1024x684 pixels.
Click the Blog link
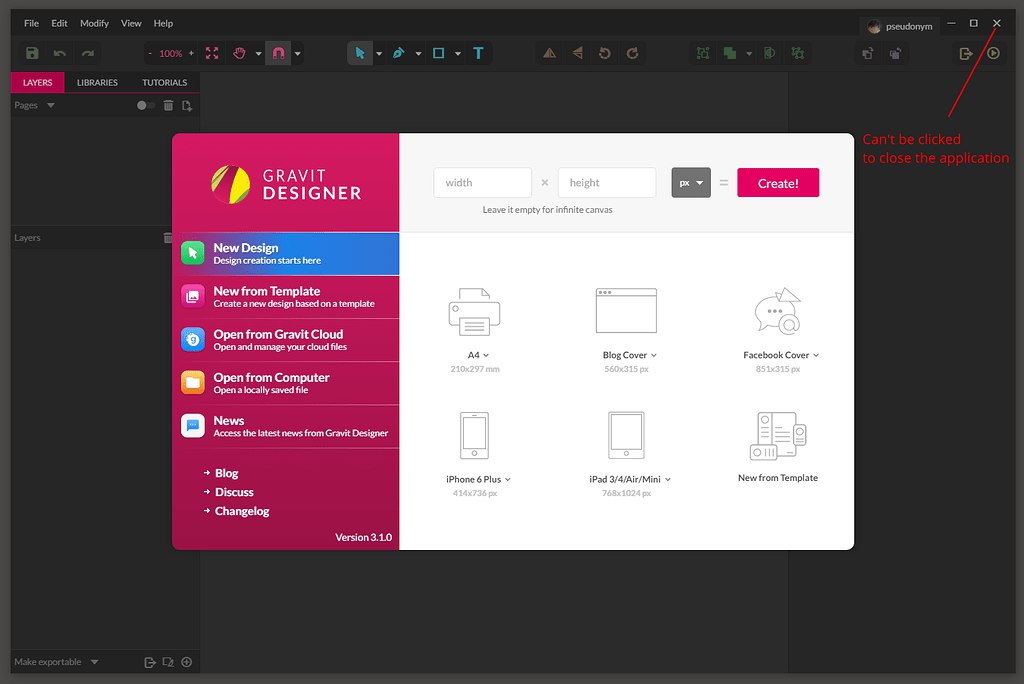click(226, 473)
